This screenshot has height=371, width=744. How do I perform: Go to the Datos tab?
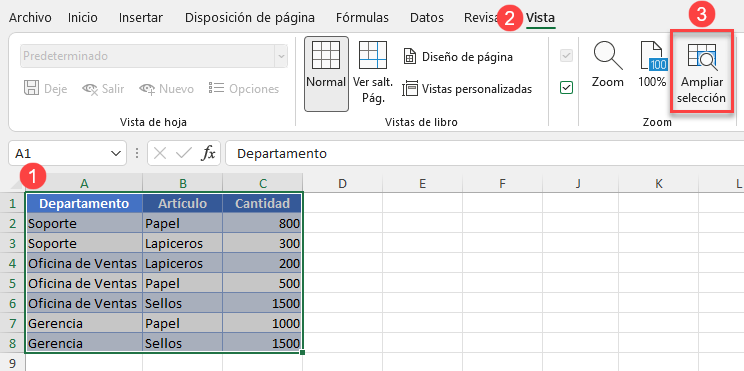click(427, 18)
